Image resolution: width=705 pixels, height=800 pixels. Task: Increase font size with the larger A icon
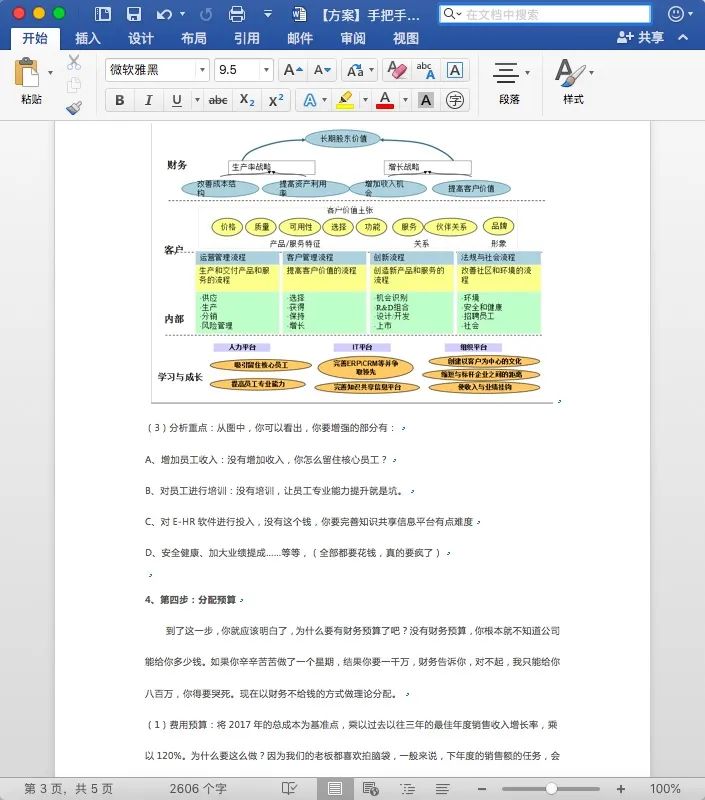click(x=293, y=70)
